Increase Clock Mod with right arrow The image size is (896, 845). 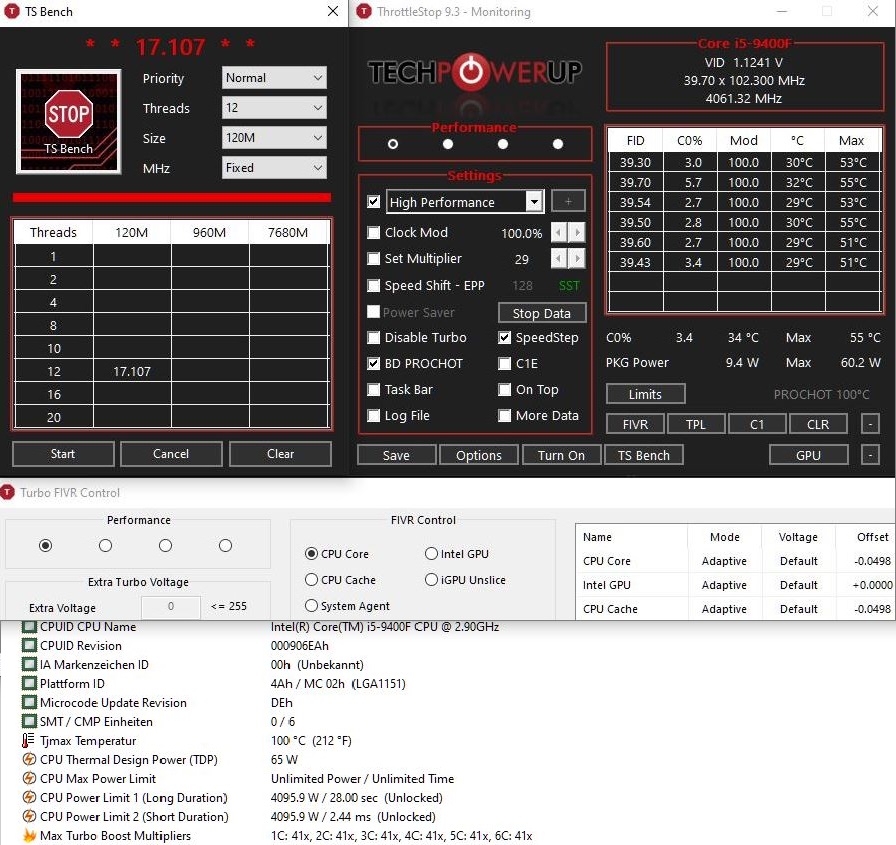point(577,233)
